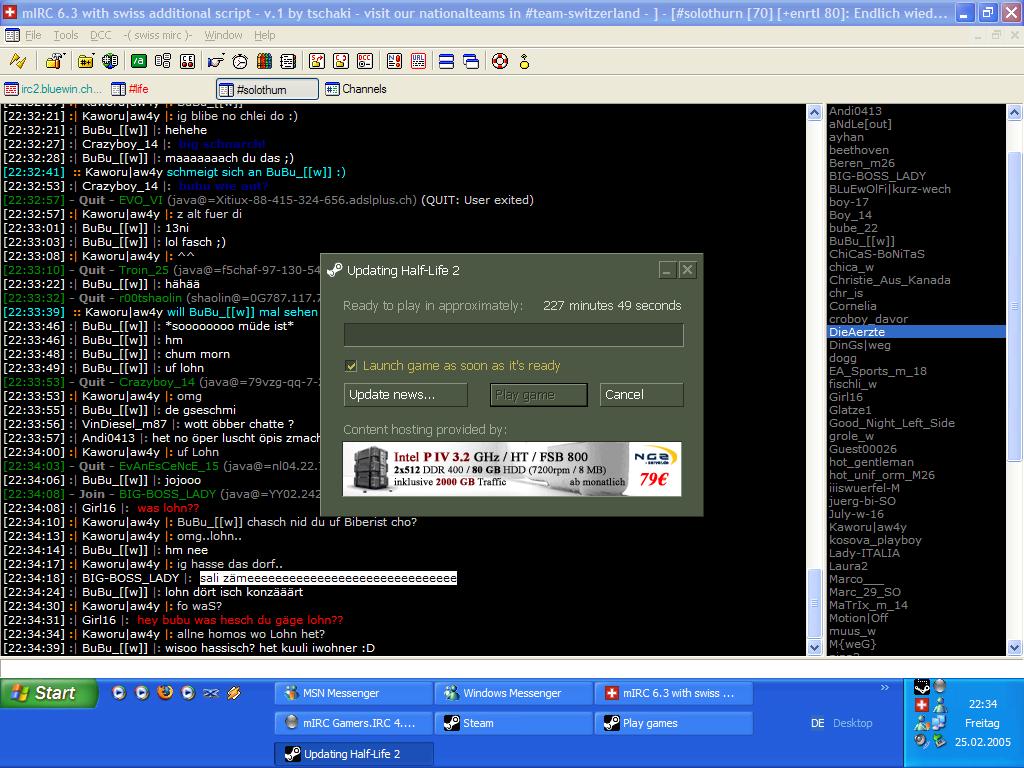Image resolution: width=1024 pixels, height=768 pixels.
Task: Click the Windows Start button
Action: [48, 693]
